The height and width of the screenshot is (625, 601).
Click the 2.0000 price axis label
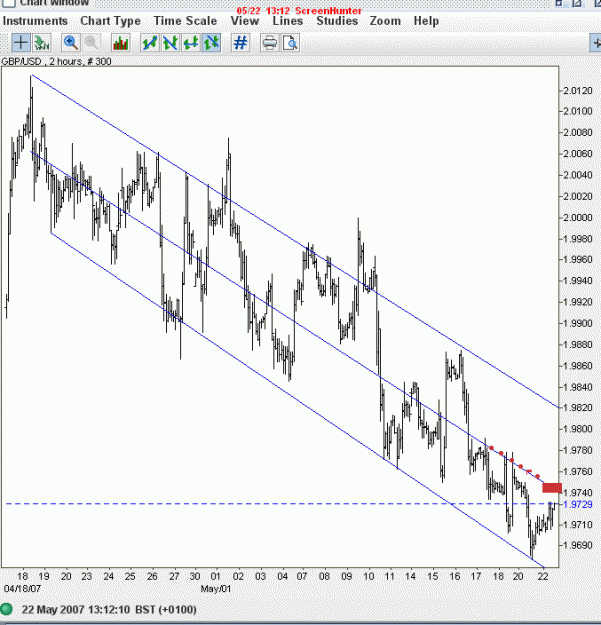577,218
